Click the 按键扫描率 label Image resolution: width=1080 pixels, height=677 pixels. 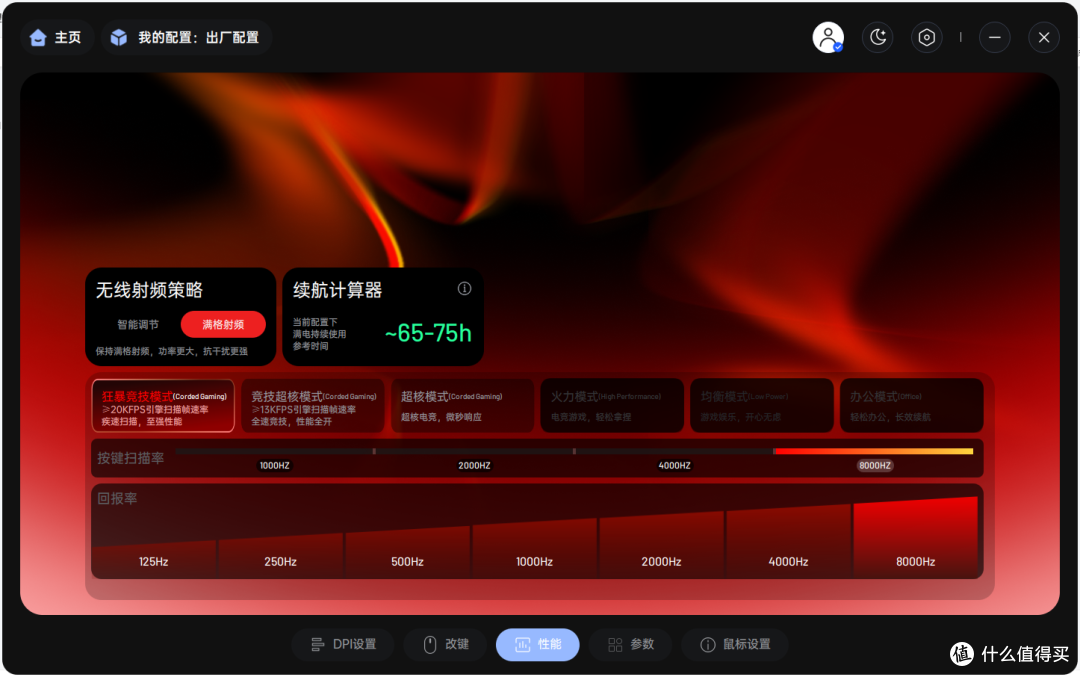click(x=131, y=458)
